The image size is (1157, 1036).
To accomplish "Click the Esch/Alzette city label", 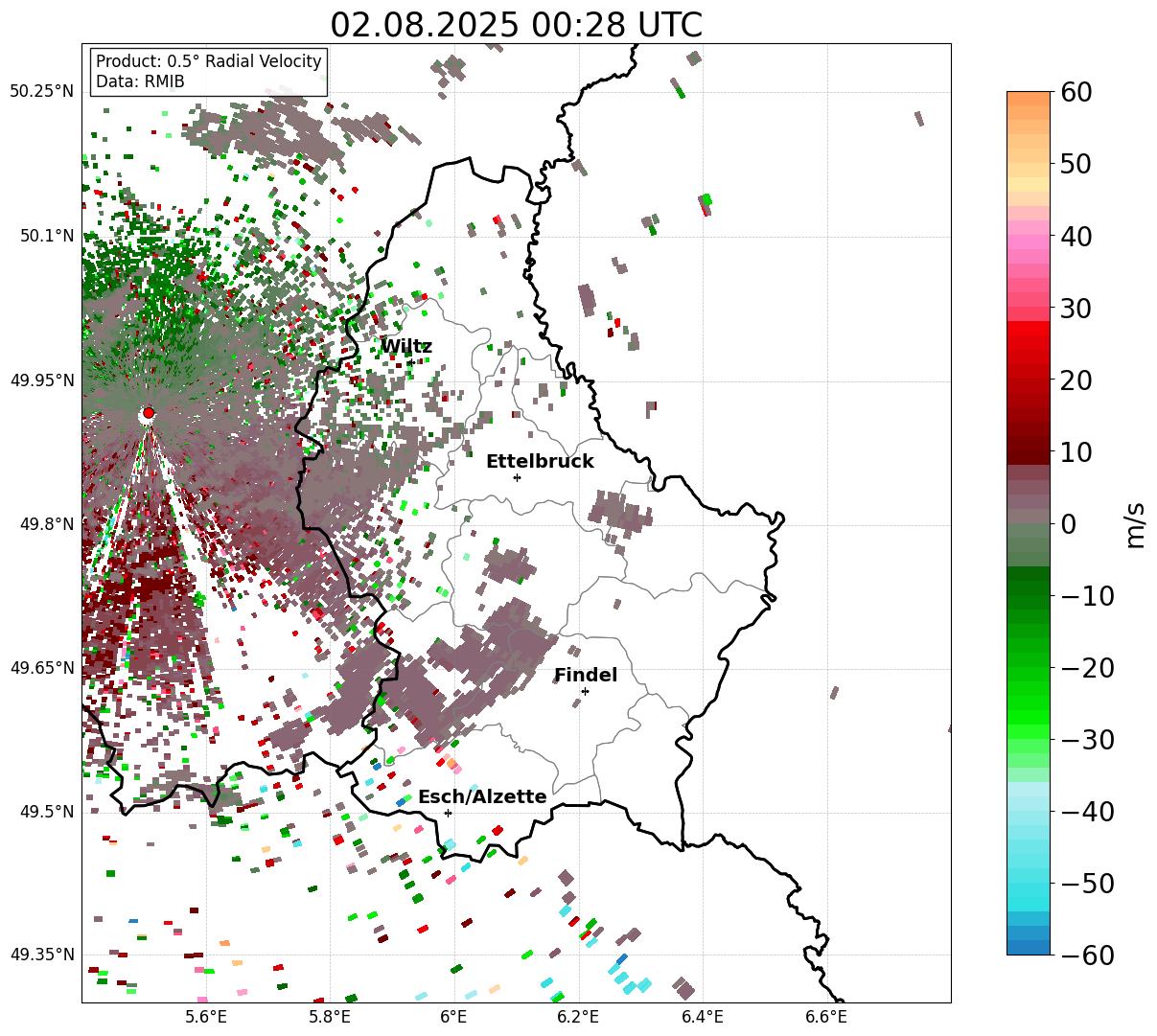I will tap(482, 797).
